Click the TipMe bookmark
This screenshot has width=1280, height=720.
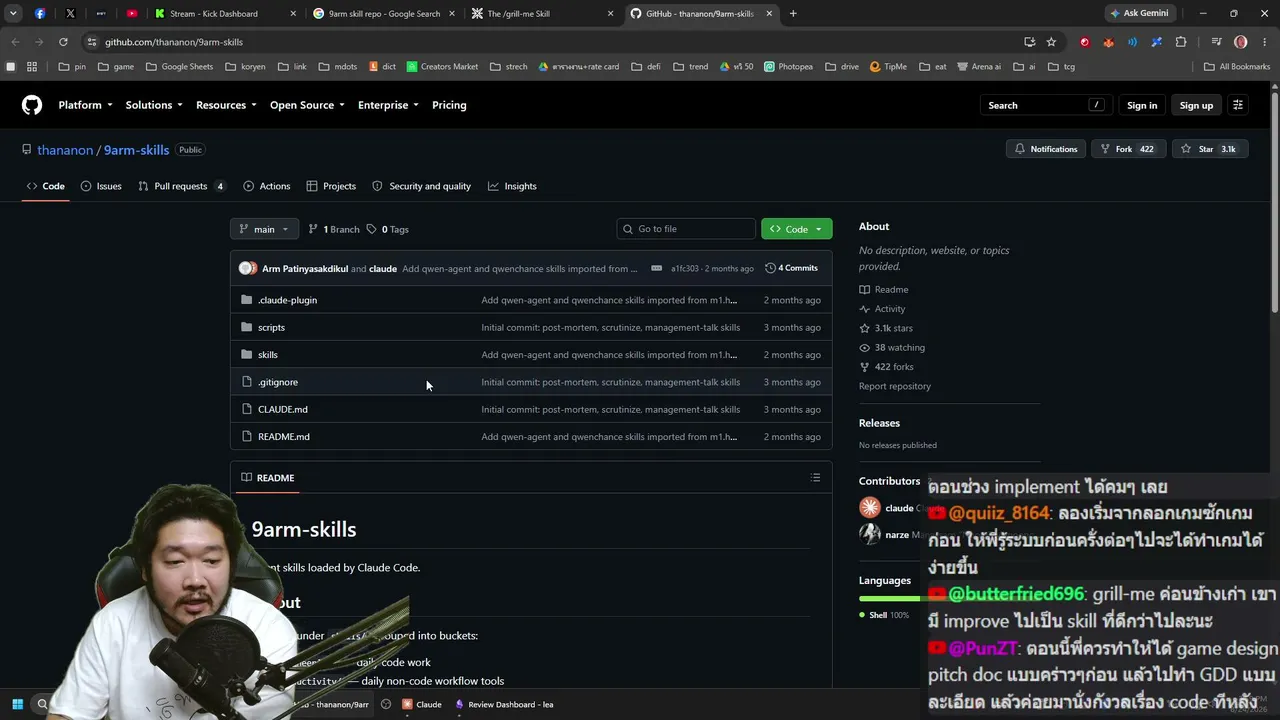coord(888,67)
